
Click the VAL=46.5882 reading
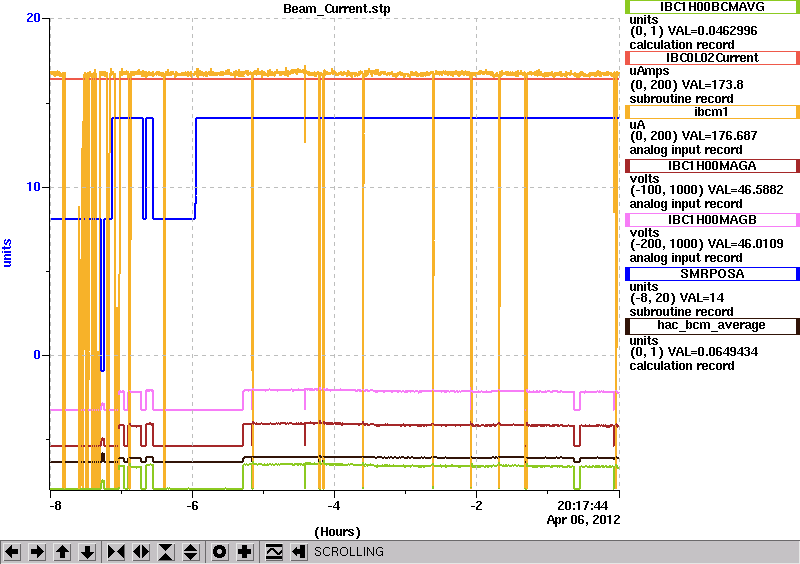click(x=743, y=190)
